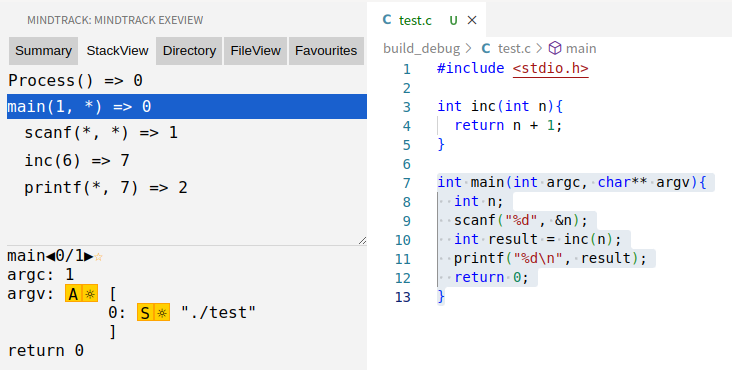Click the orange S badge at index 0

coord(145,313)
